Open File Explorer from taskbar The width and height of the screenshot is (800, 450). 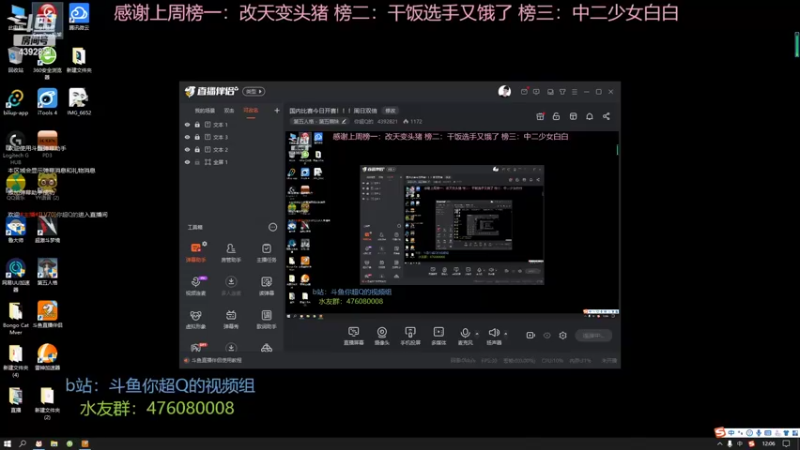click(x=54, y=444)
